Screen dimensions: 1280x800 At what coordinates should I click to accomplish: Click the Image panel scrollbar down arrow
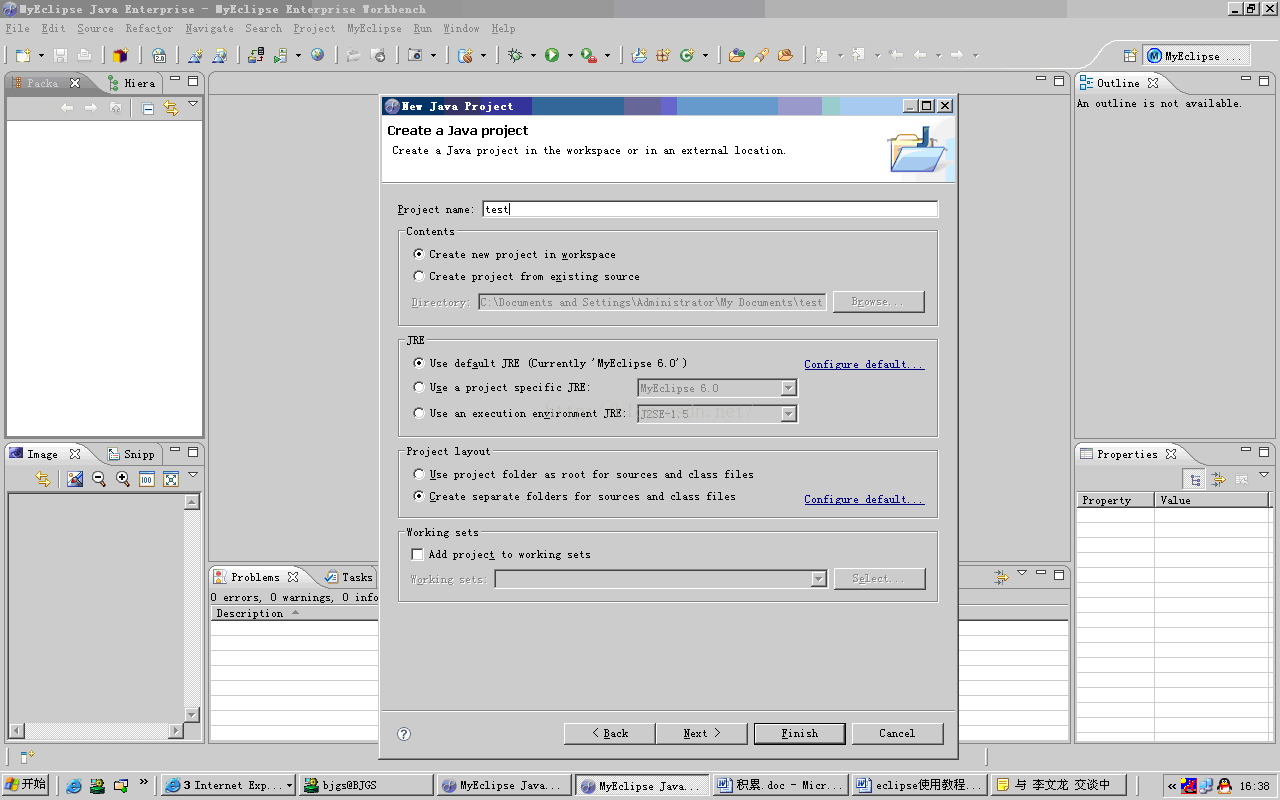192,715
